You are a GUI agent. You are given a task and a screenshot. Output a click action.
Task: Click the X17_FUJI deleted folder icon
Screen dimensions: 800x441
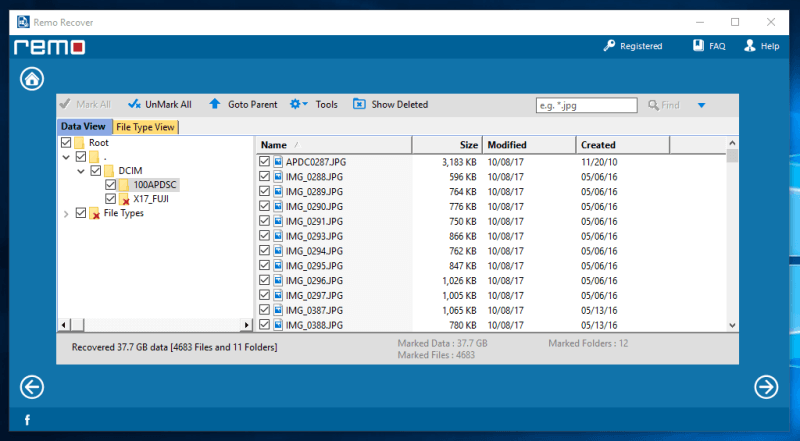point(124,199)
